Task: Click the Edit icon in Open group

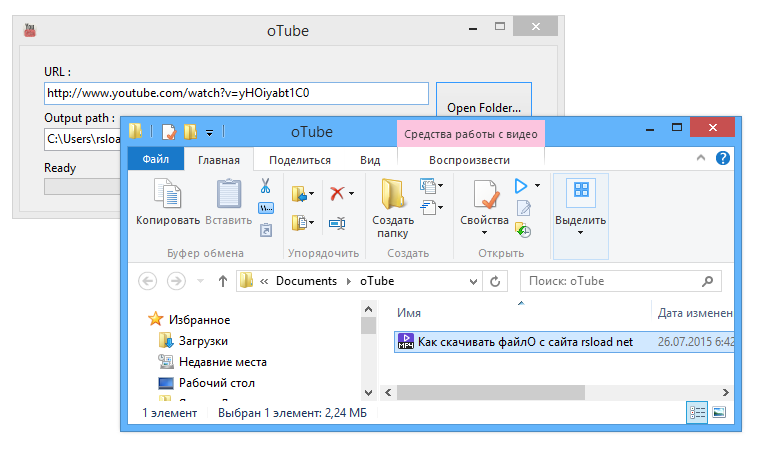Action: point(524,208)
